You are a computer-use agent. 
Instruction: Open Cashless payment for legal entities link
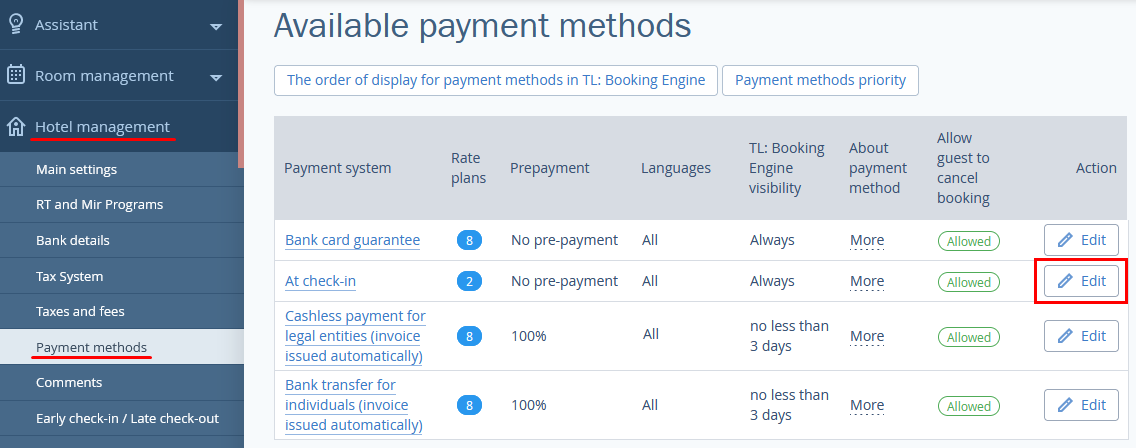(355, 336)
